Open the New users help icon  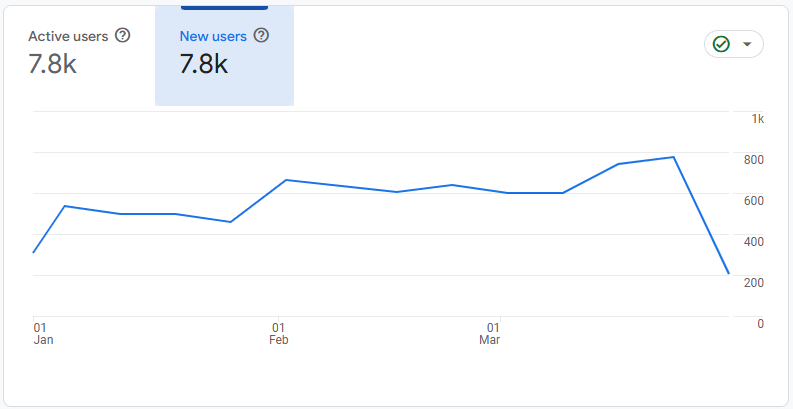point(261,35)
